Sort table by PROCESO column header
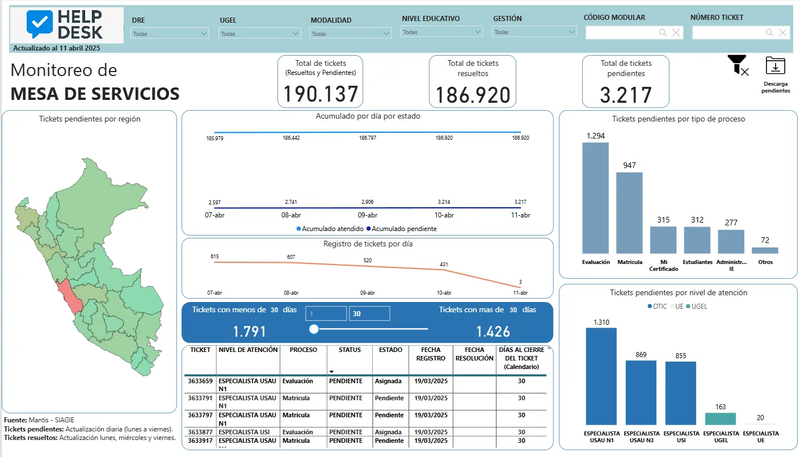The width and height of the screenshot is (800, 457). tap(303, 351)
